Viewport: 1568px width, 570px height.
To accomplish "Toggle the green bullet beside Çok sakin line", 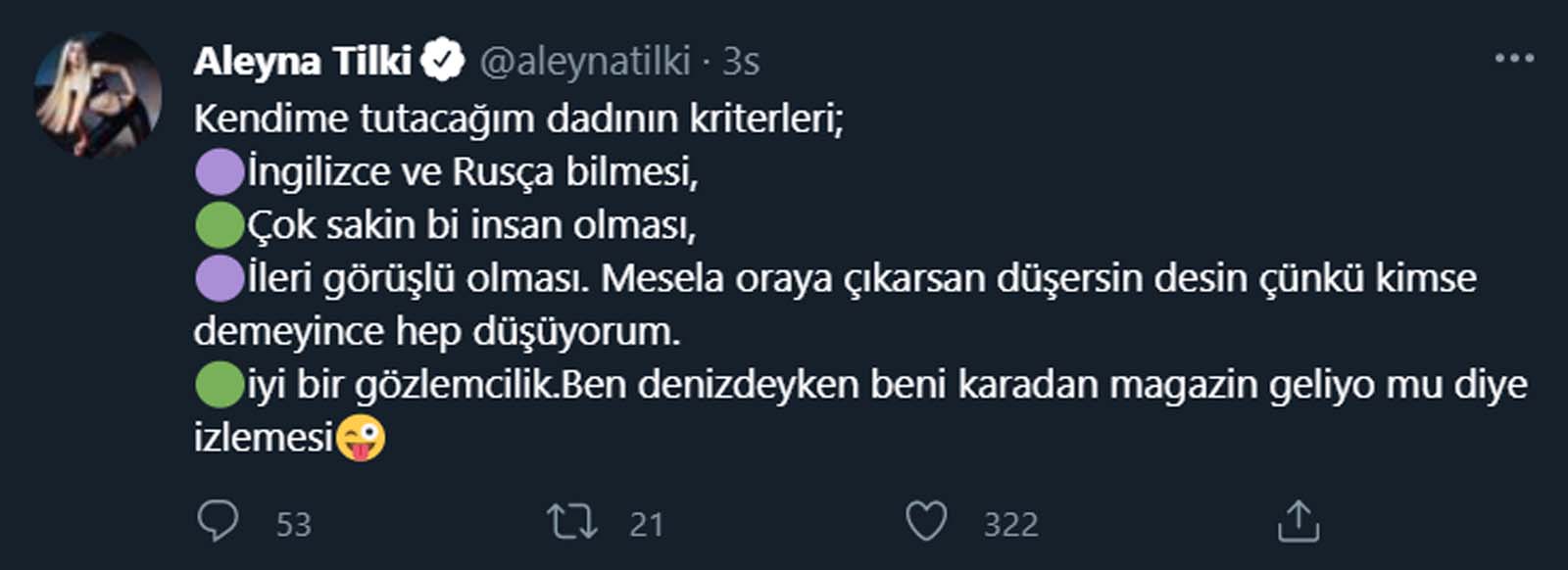I will point(220,226).
